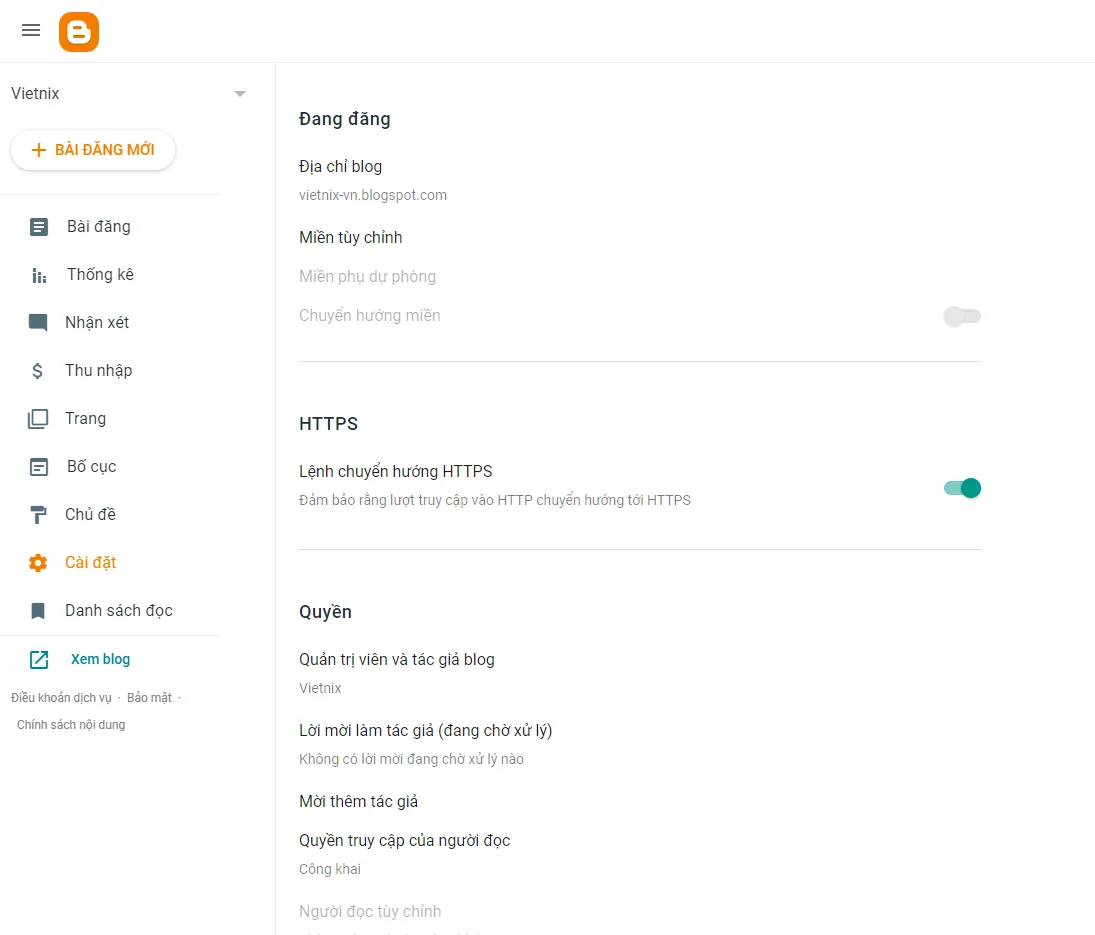Open the hamburger main menu

pos(31,30)
